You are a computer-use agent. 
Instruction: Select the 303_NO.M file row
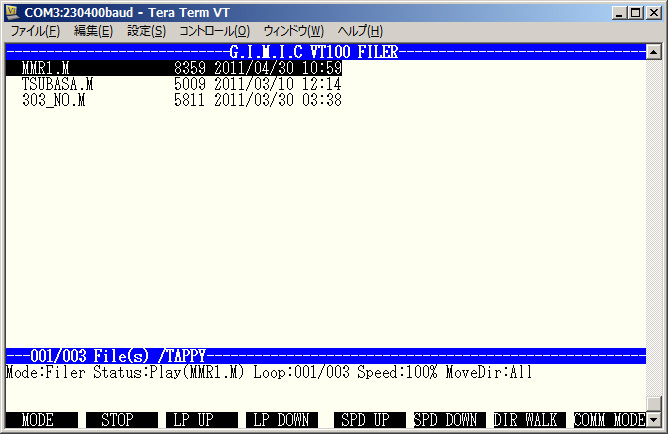(x=182, y=100)
